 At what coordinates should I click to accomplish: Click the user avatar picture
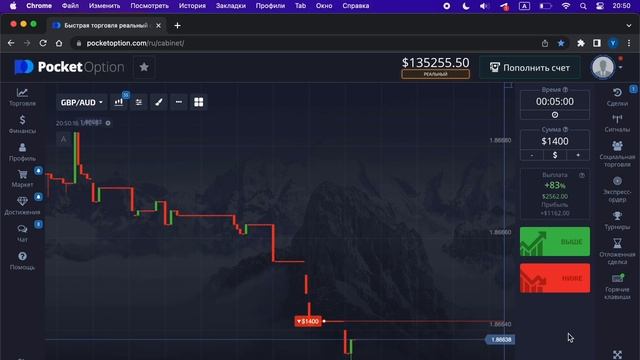coord(603,67)
